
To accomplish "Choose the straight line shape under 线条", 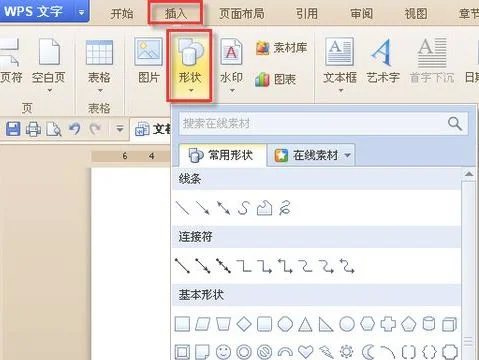I will tap(182, 208).
